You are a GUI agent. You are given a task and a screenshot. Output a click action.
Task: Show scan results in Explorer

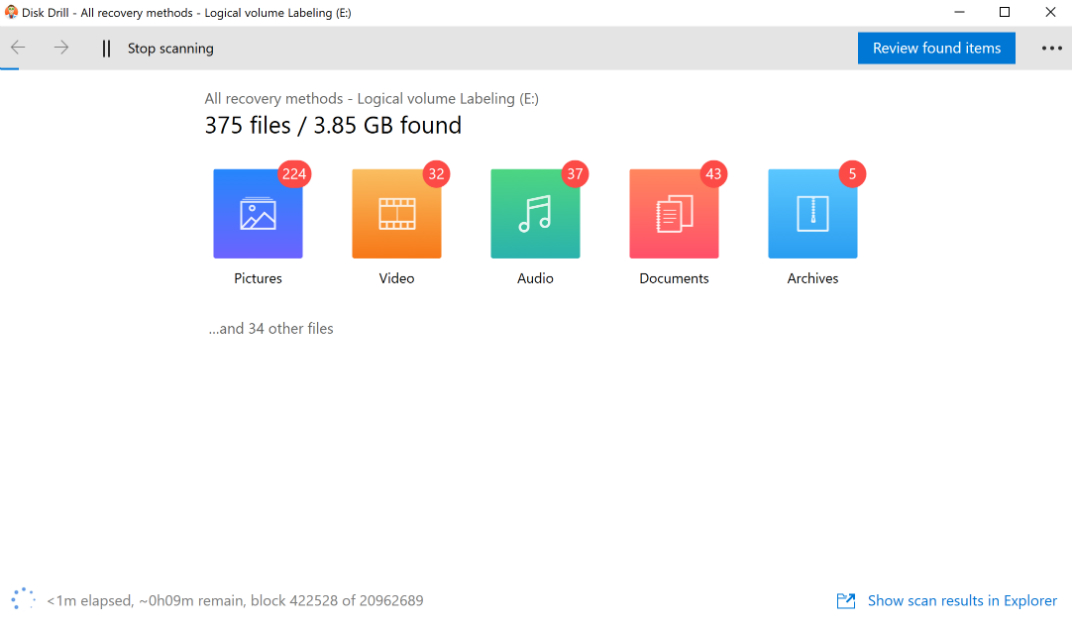(962, 601)
